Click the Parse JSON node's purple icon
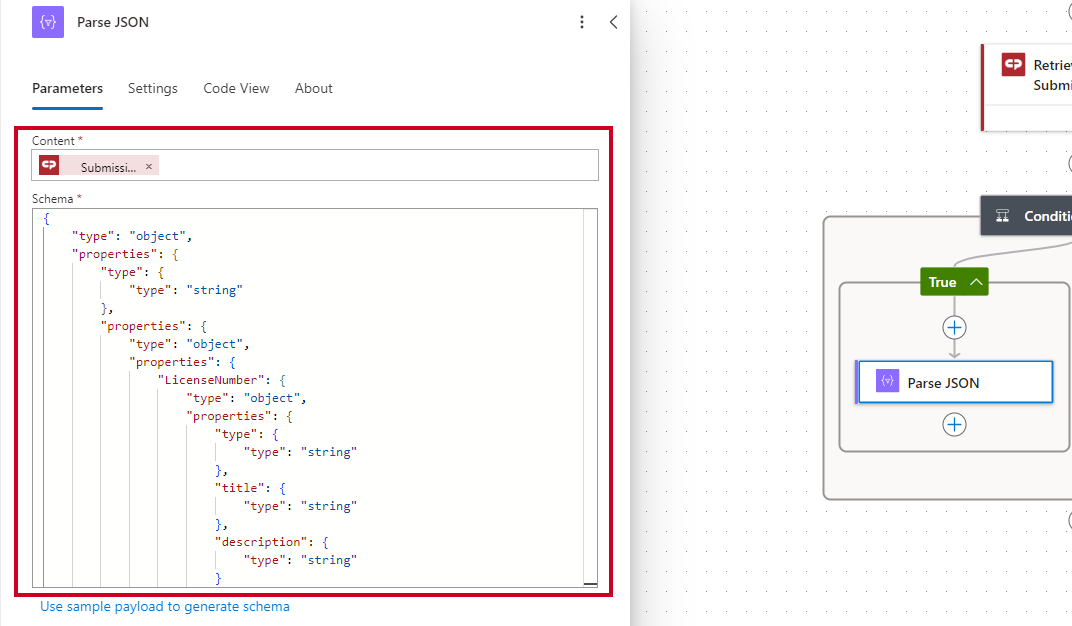This screenshot has height=626, width=1072. tap(887, 382)
